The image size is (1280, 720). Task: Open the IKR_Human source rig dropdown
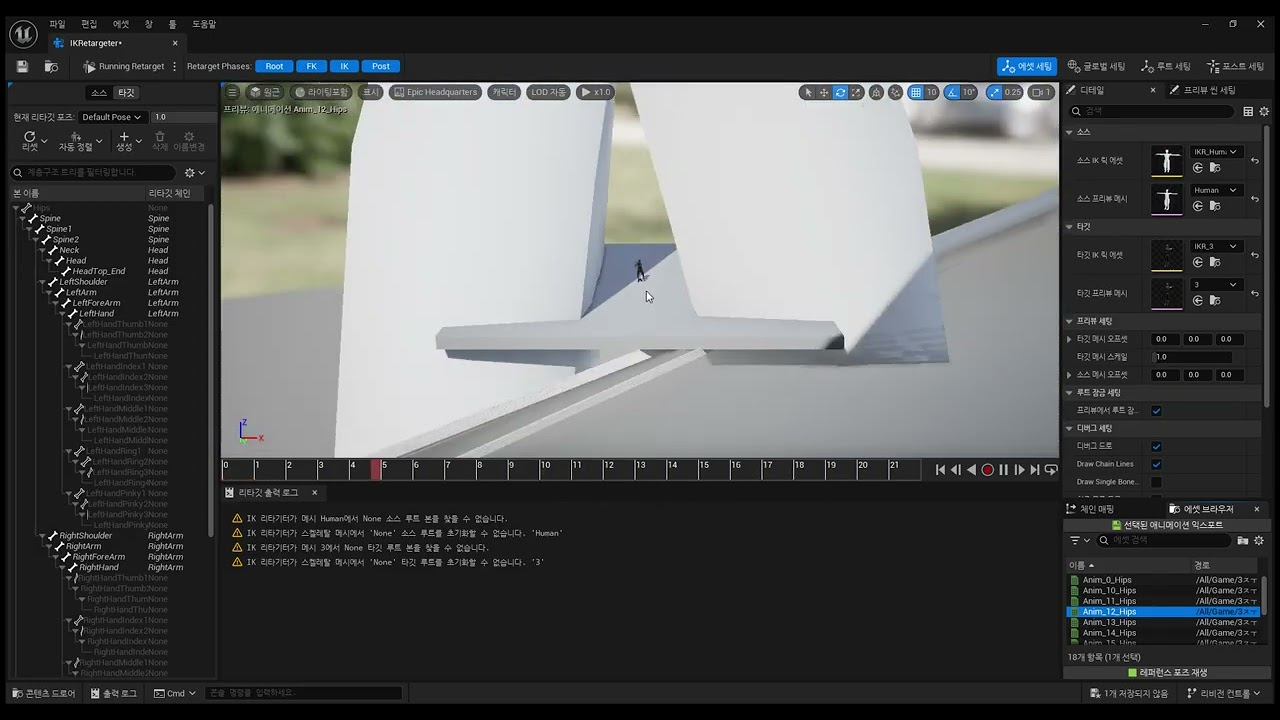[1215, 152]
